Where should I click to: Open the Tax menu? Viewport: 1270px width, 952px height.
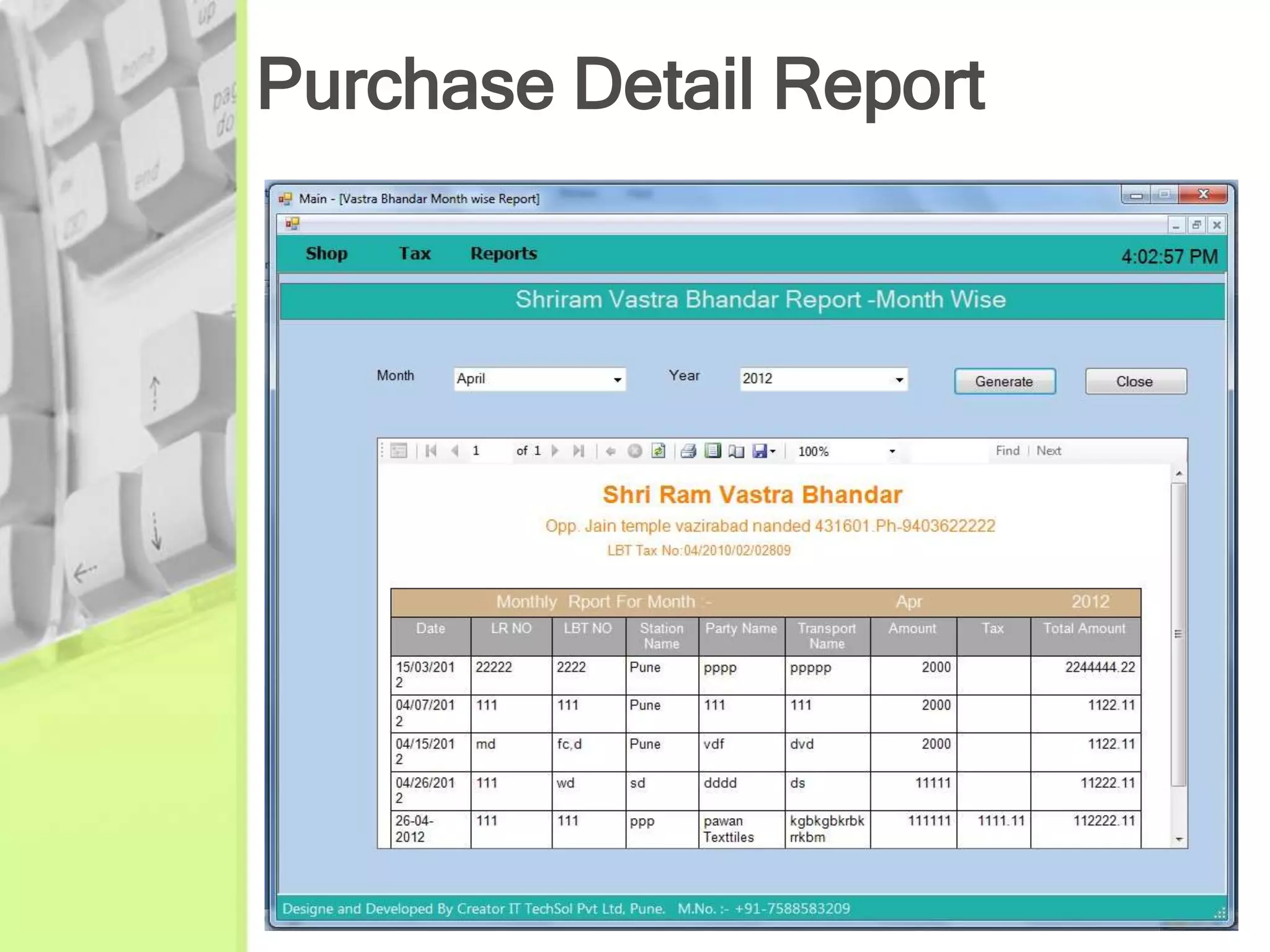click(414, 253)
